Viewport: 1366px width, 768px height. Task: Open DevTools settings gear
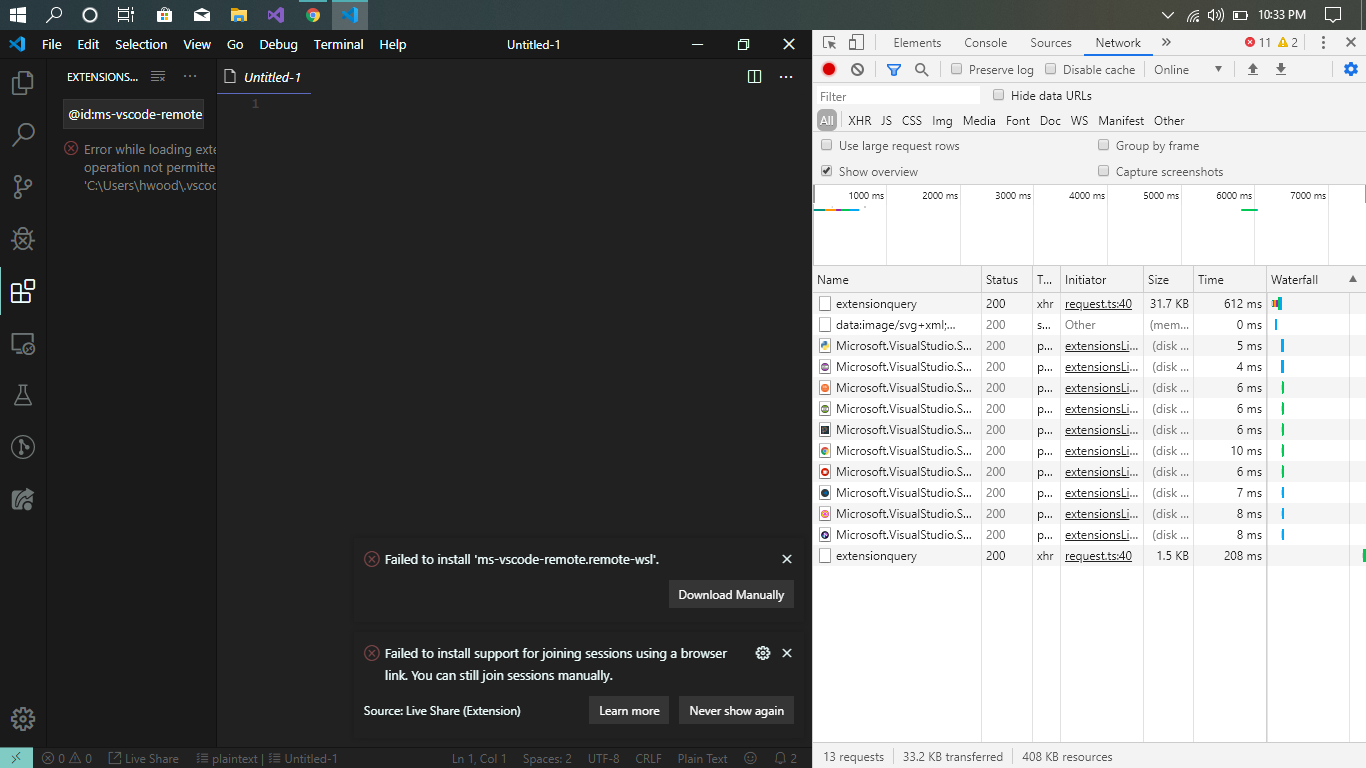1351,69
